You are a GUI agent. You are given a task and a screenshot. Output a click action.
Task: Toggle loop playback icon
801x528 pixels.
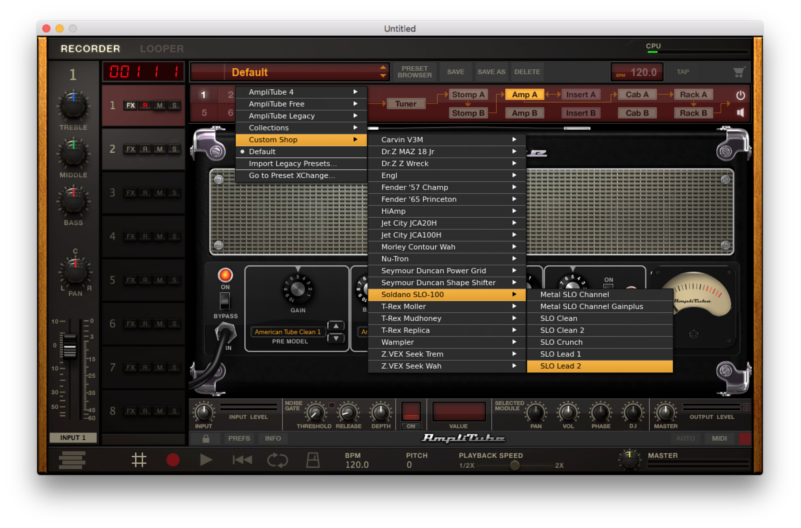click(277, 460)
